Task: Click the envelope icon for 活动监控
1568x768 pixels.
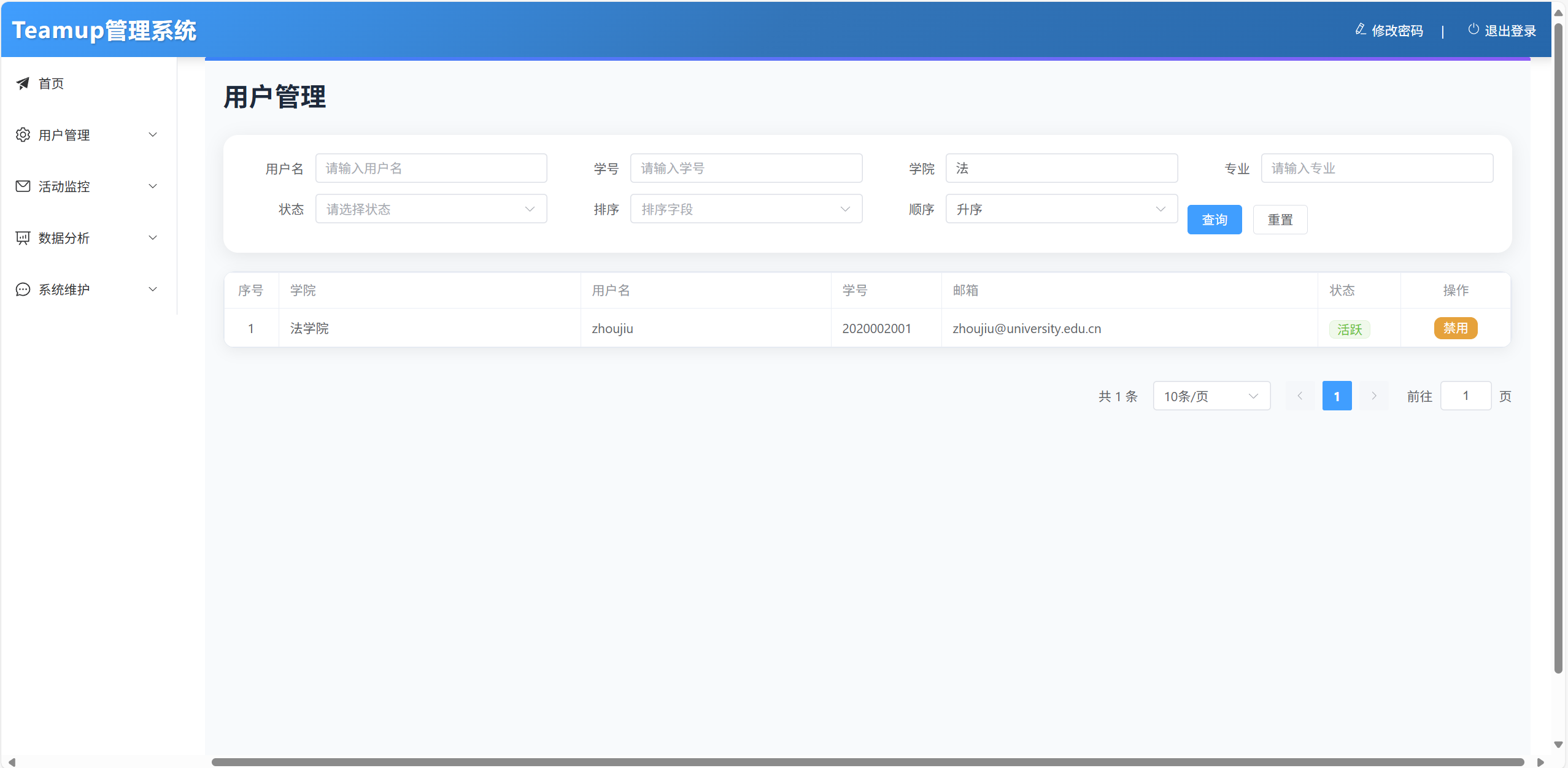Action: pyautogui.click(x=23, y=186)
